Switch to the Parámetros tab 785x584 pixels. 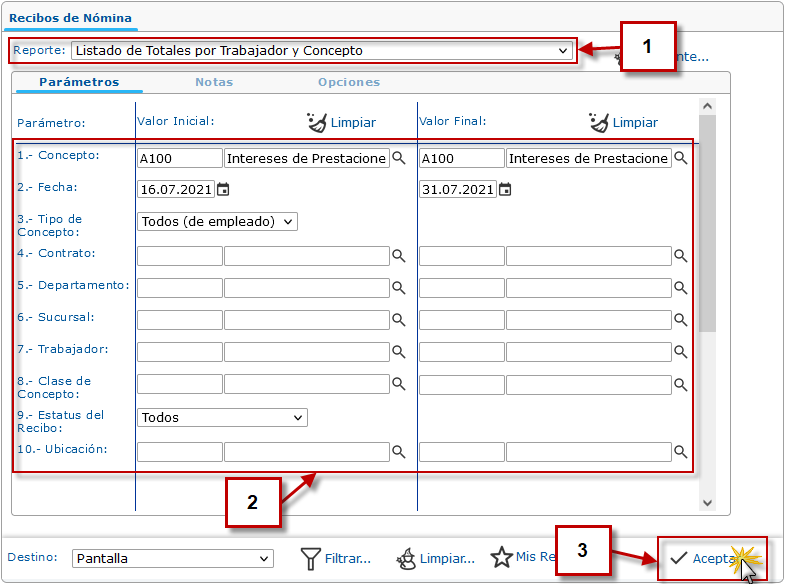tap(79, 82)
